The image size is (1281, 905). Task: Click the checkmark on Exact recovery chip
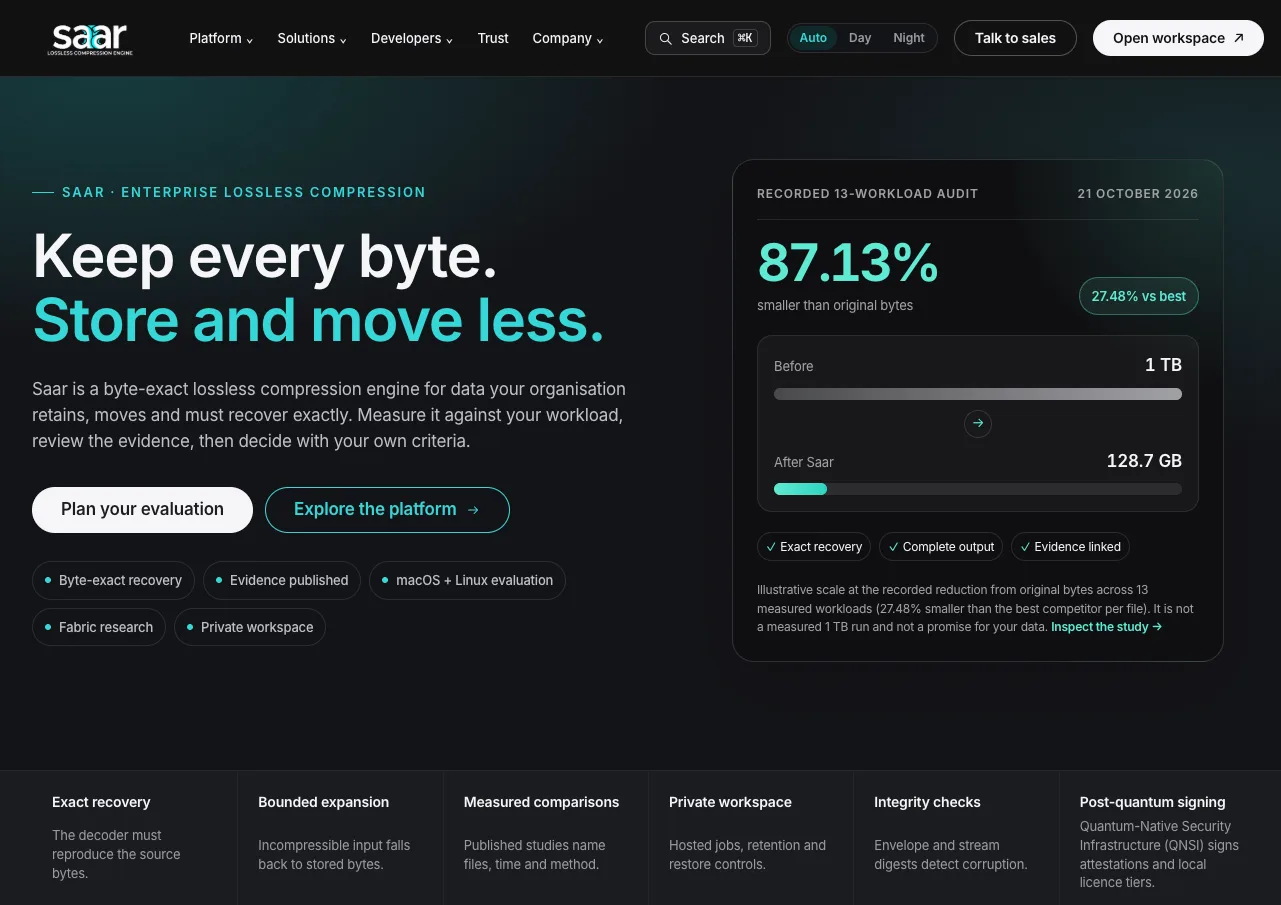(771, 547)
